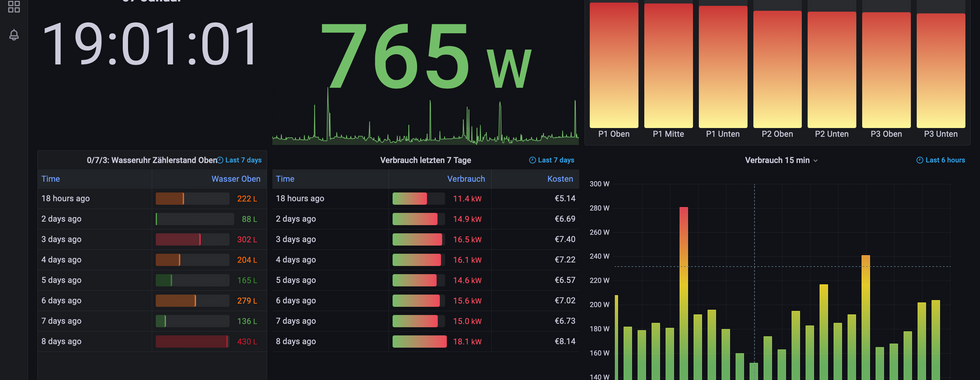The height and width of the screenshot is (380, 980).
Task: Select the 14.6 kW consumption value
Action: (x=468, y=281)
